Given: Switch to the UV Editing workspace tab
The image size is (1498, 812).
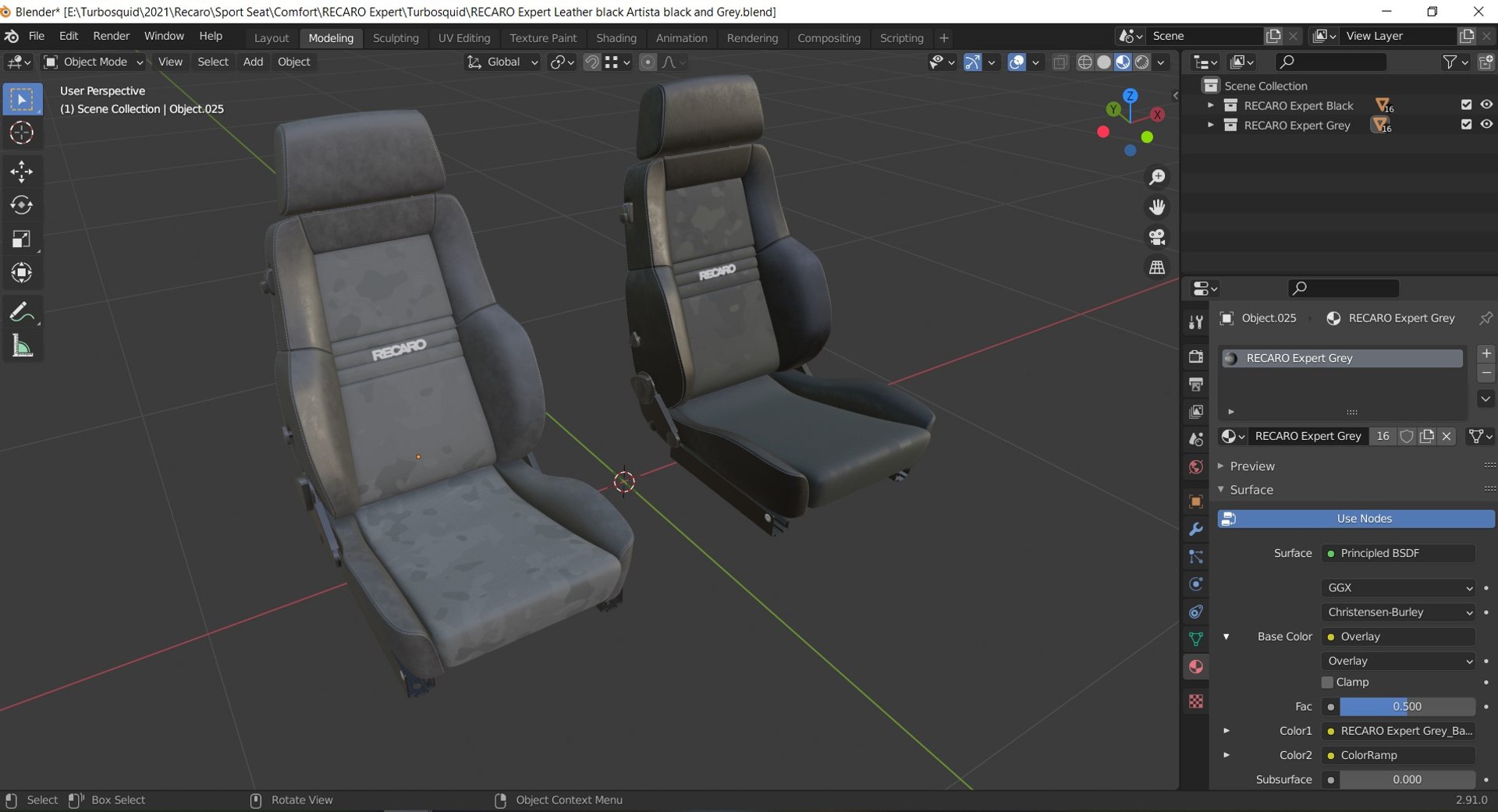Looking at the screenshot, I should coord(464,37).
